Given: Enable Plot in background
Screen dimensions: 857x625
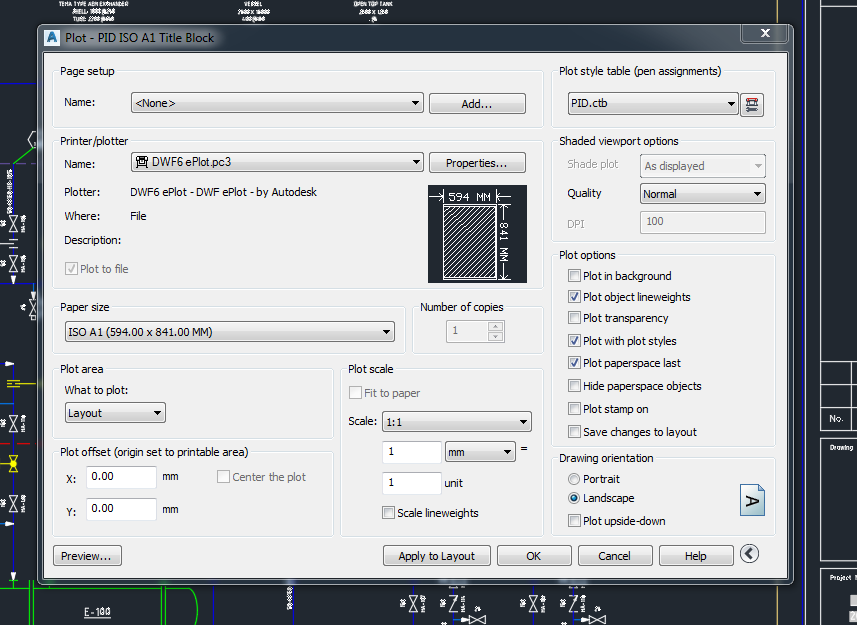Looking at the screenshot, I should click(575, 275).
